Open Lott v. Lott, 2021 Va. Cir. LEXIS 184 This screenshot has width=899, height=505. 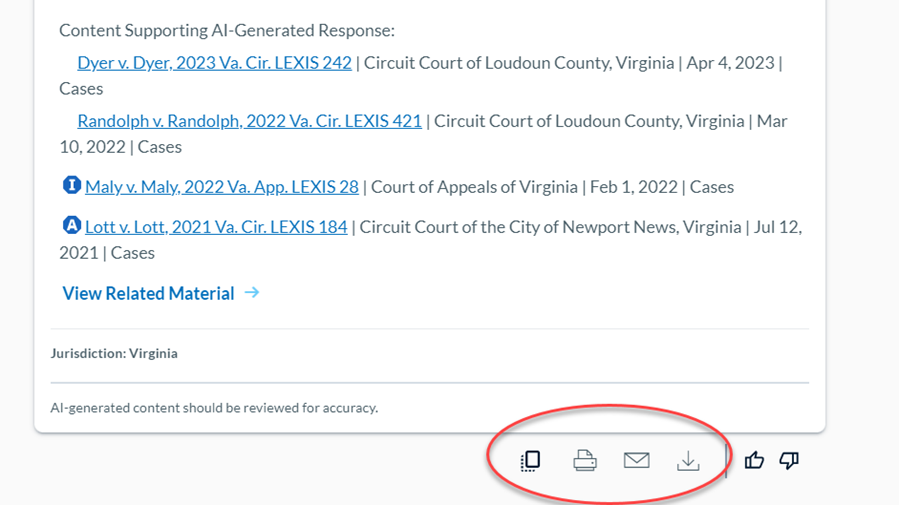(216, 227)
